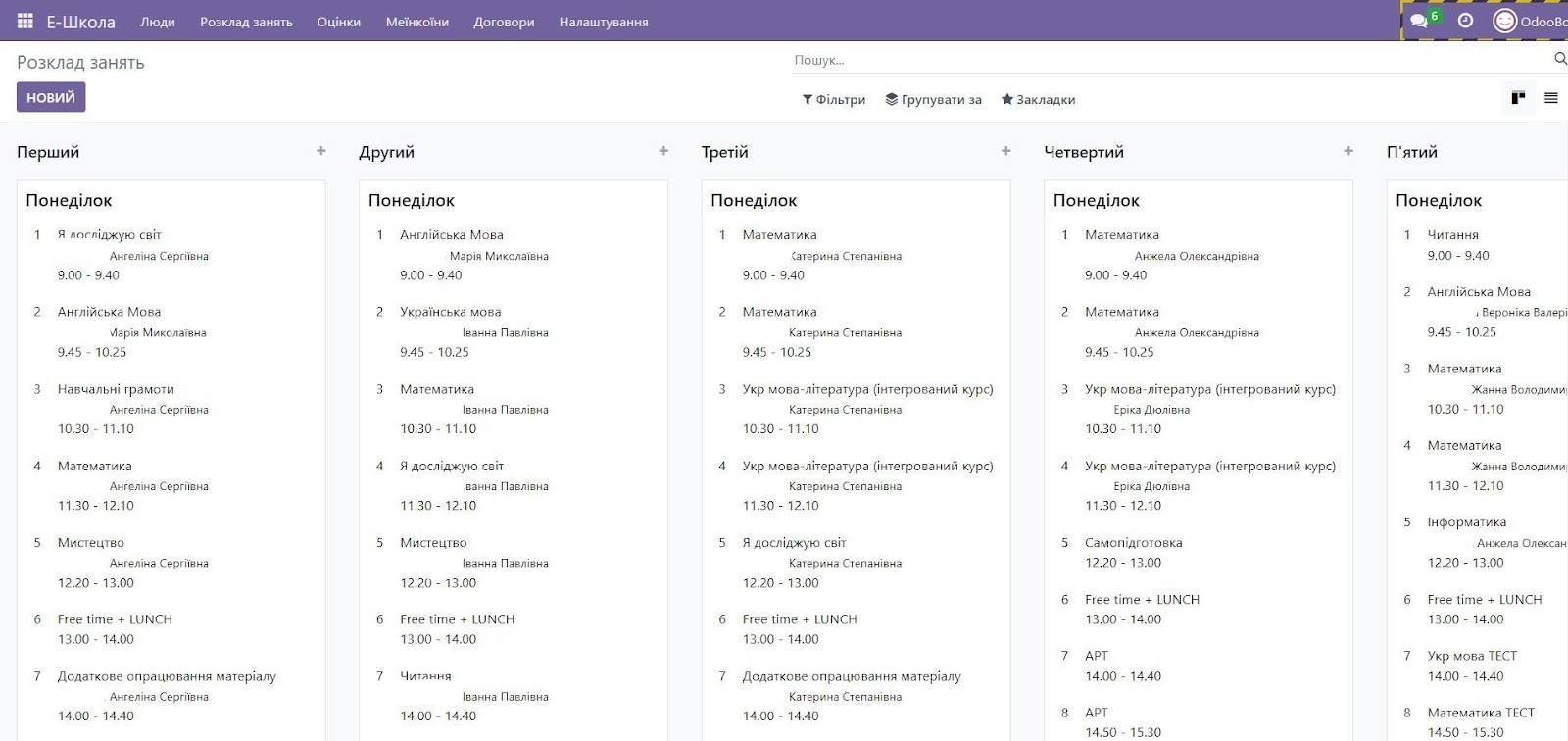Click the Четвертий column header
Image resolution: width=1568 pixels, height=741 pixels.
[x=1084, y=152]
